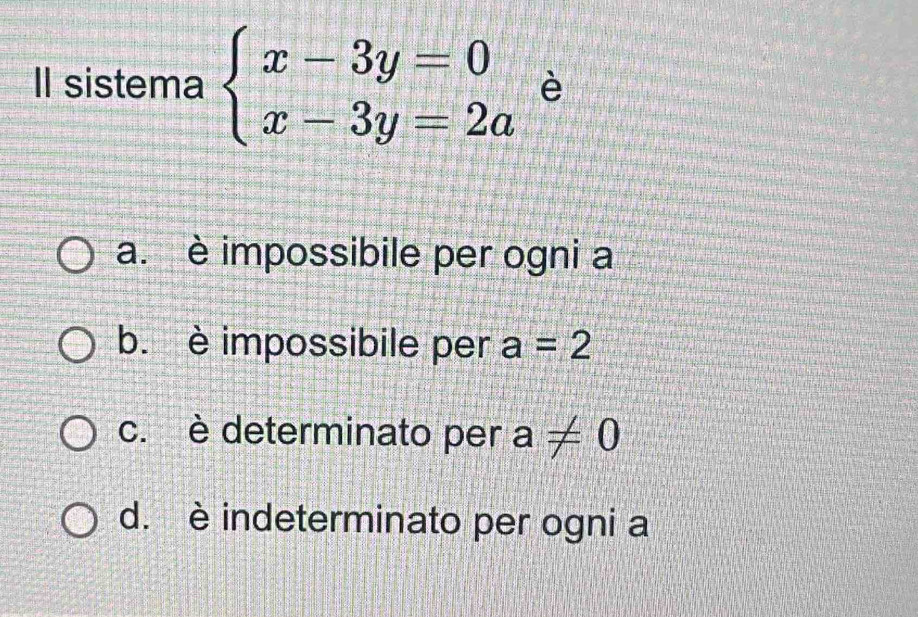Click the text 'è impossibile per ogni a'
Image resolution: width=918 pixels, height=617 pixels.
click(x=400, y=256)
